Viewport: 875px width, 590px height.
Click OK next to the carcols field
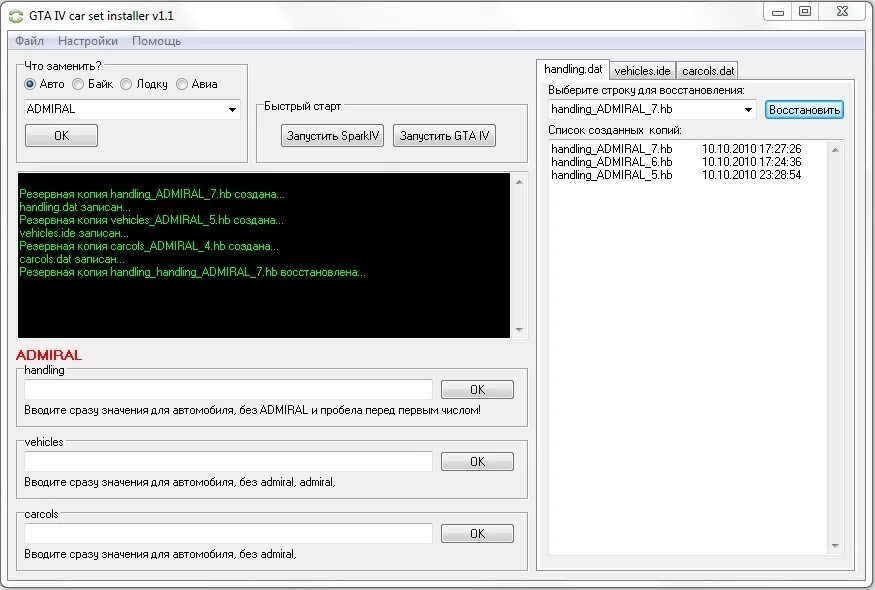(x=477, y=533)
